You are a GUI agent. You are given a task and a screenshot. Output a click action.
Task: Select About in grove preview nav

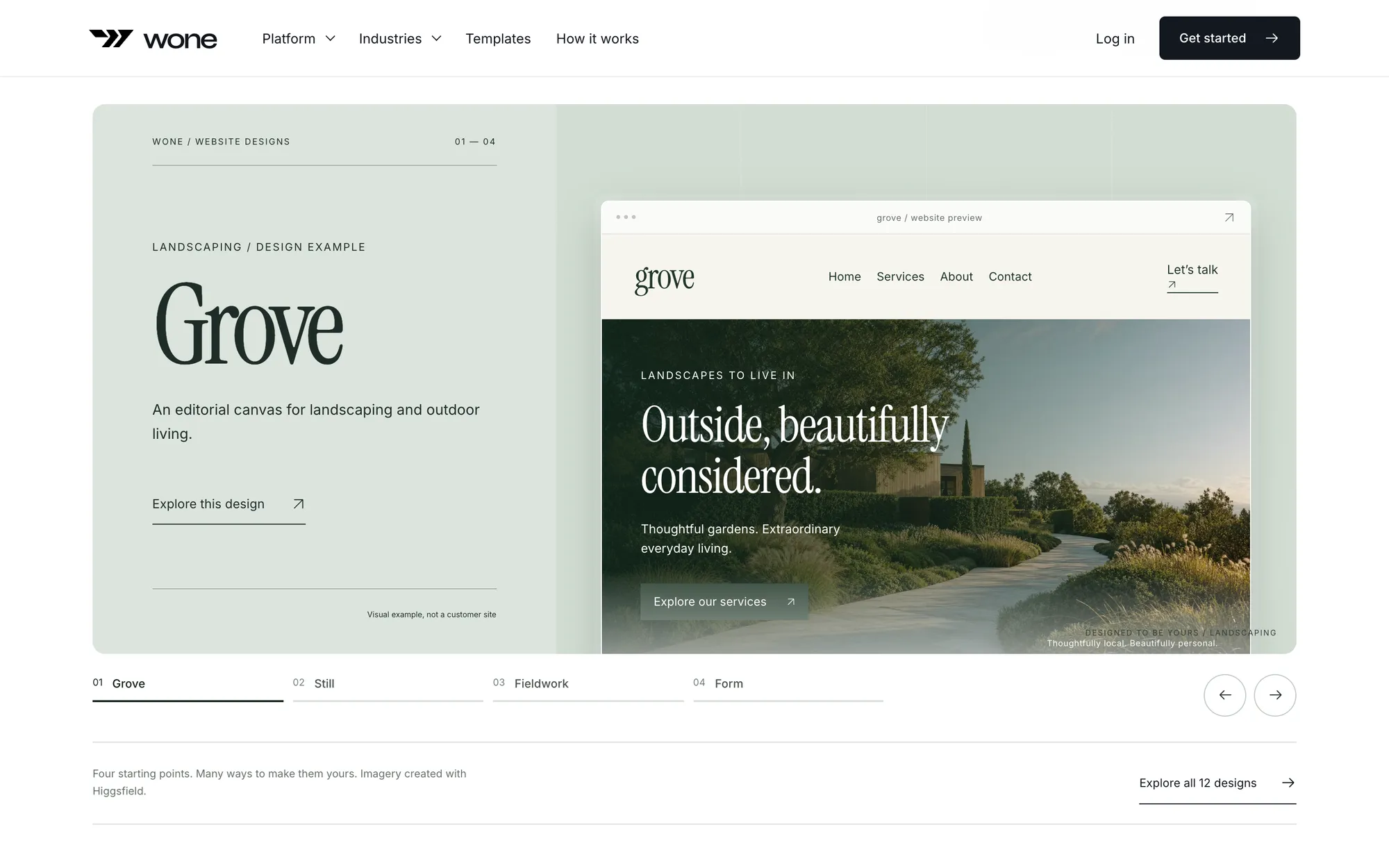point(956,276)
